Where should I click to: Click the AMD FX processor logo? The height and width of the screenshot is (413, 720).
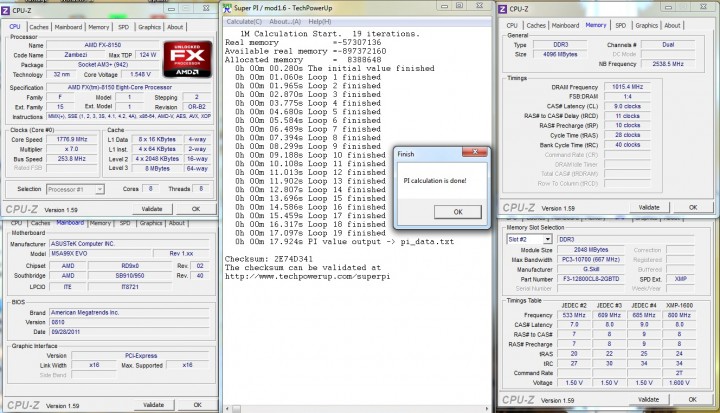(x=188, y=59)
